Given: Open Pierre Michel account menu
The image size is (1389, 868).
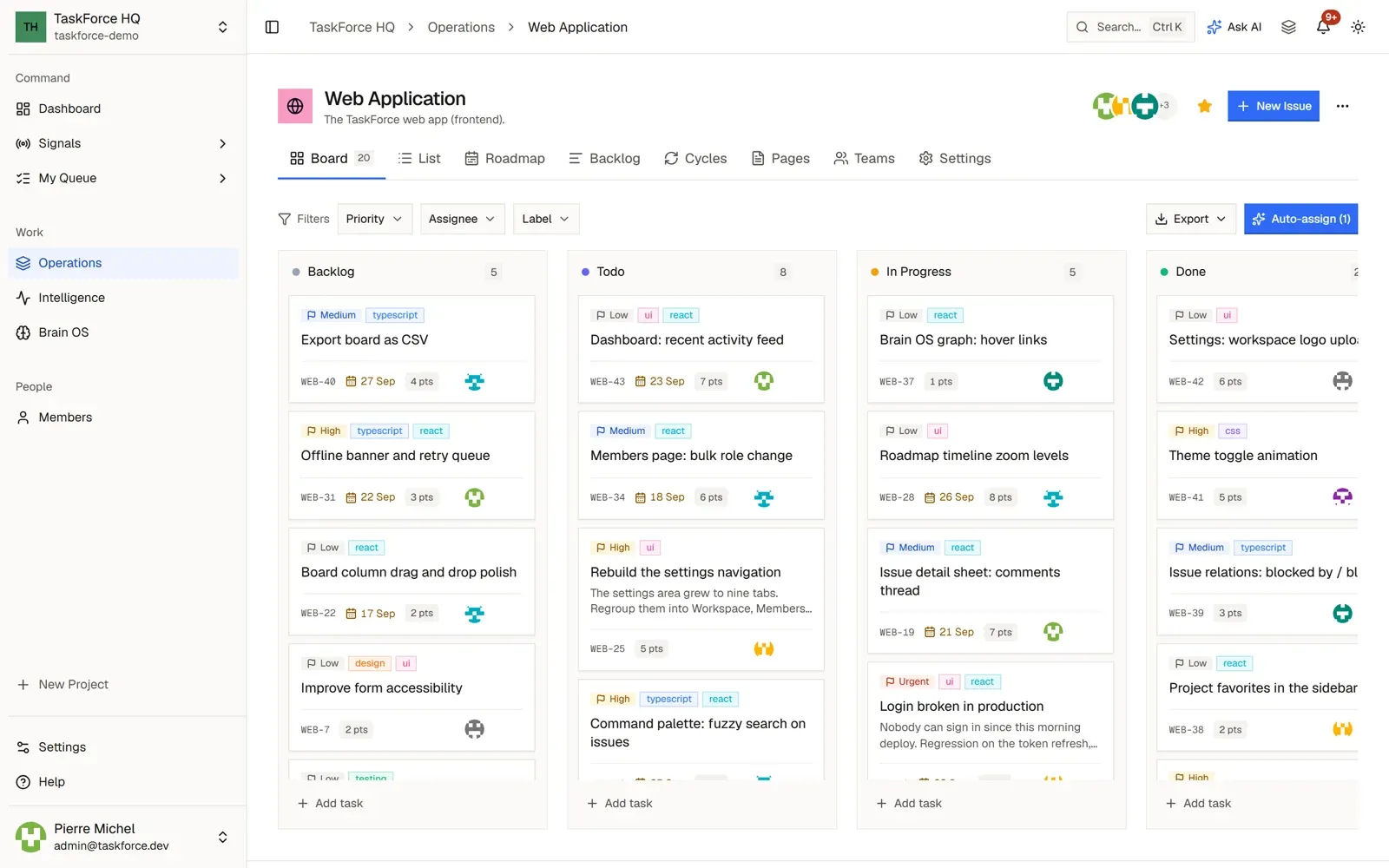Looking at the screenshot, I should coord(122,837).
